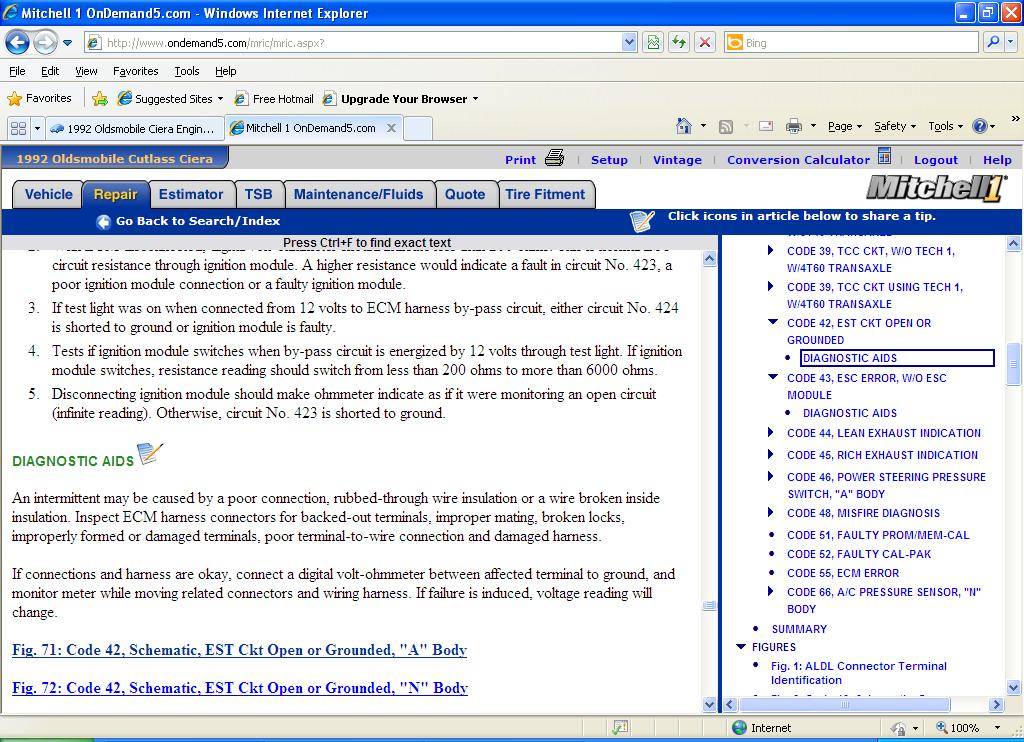Viewport: 1024px width, 742px height.
Task: Open the Quick Tabs grid icon
Action: click(x=17, y=128)
